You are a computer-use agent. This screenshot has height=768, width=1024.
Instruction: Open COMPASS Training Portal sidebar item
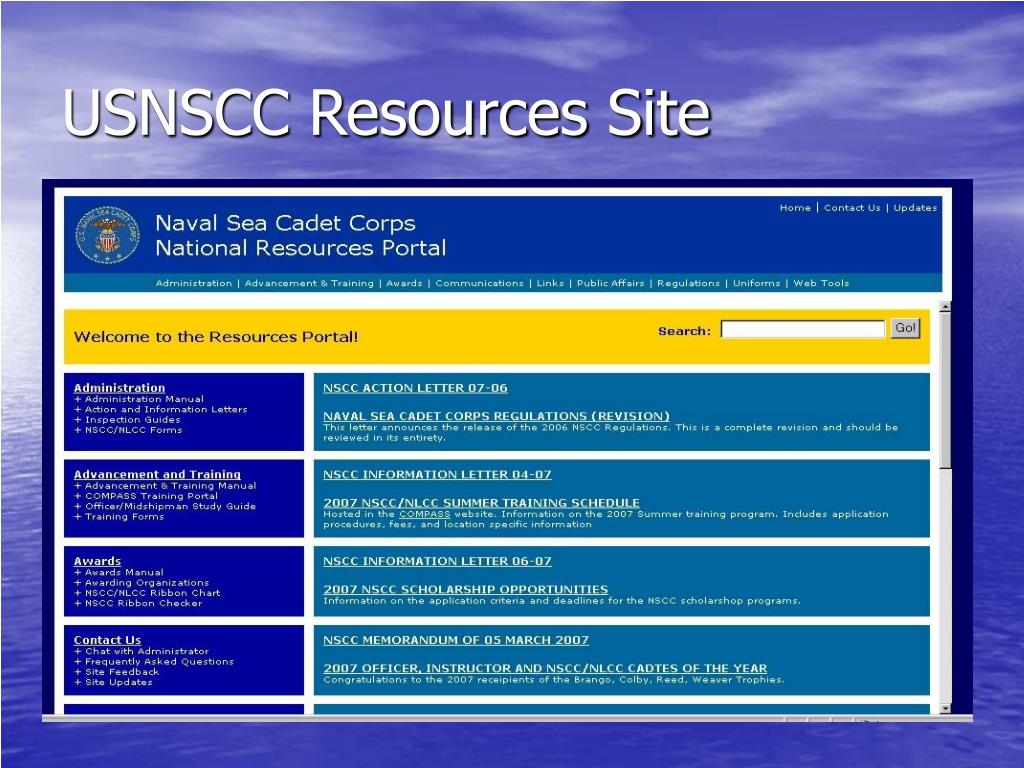[x=151, y=496]
